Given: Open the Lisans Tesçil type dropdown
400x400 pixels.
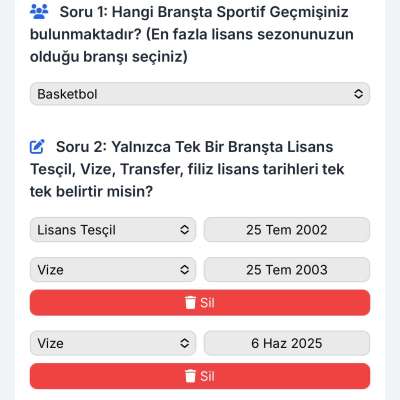Looking at the screenshot, I should [113, 230].
